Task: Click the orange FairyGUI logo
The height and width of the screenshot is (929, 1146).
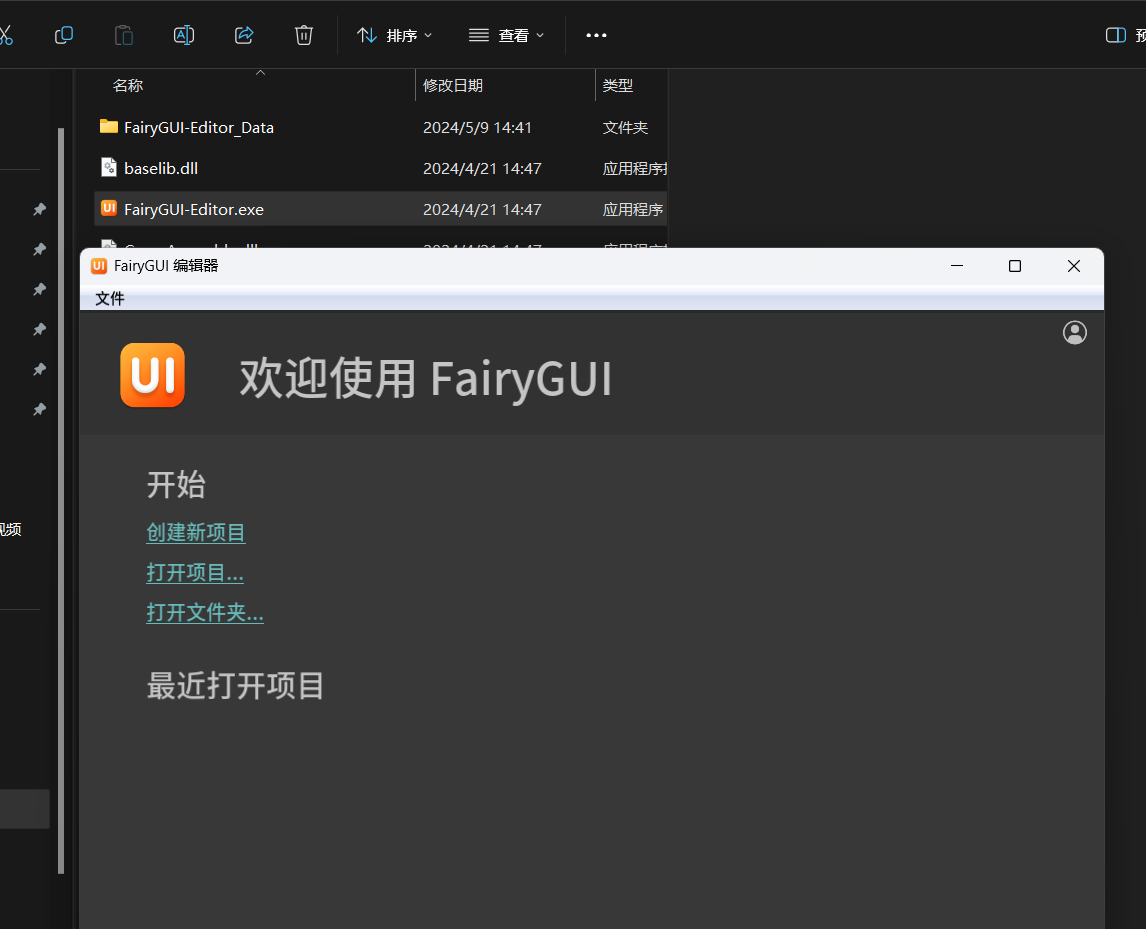Action: pyautogui.click(x=152, y=375)
